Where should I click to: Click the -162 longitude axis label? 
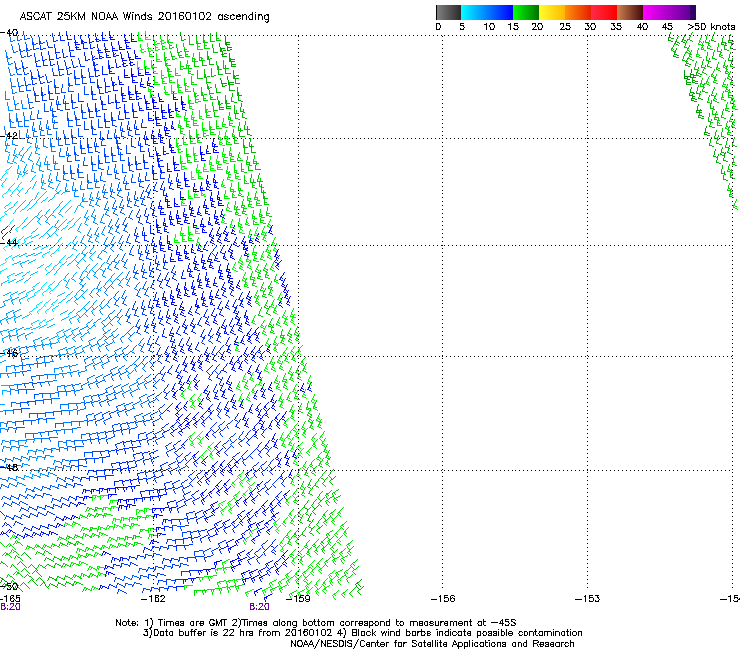153,599
